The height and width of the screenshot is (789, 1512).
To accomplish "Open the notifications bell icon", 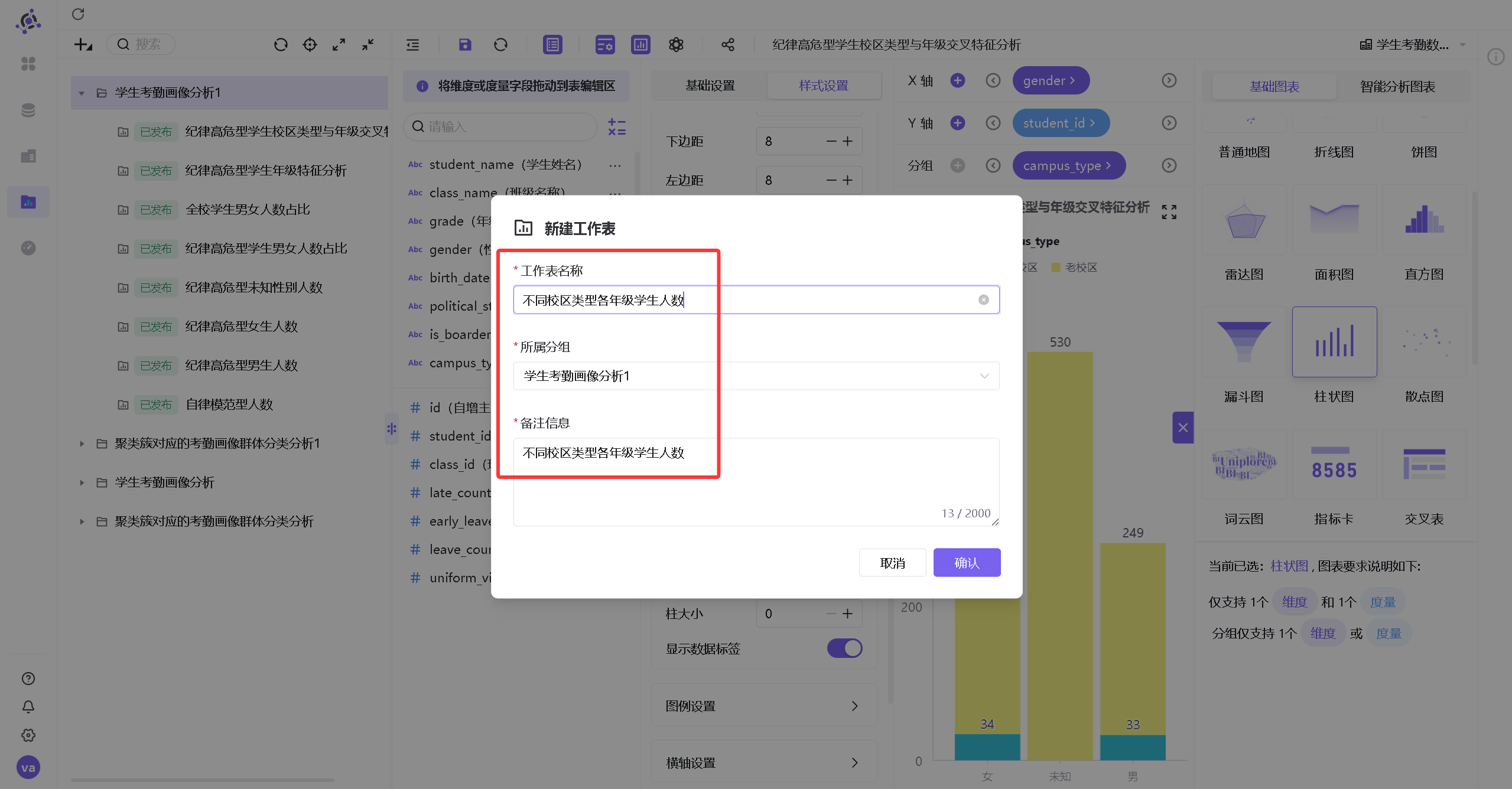I will pos(28,707).
